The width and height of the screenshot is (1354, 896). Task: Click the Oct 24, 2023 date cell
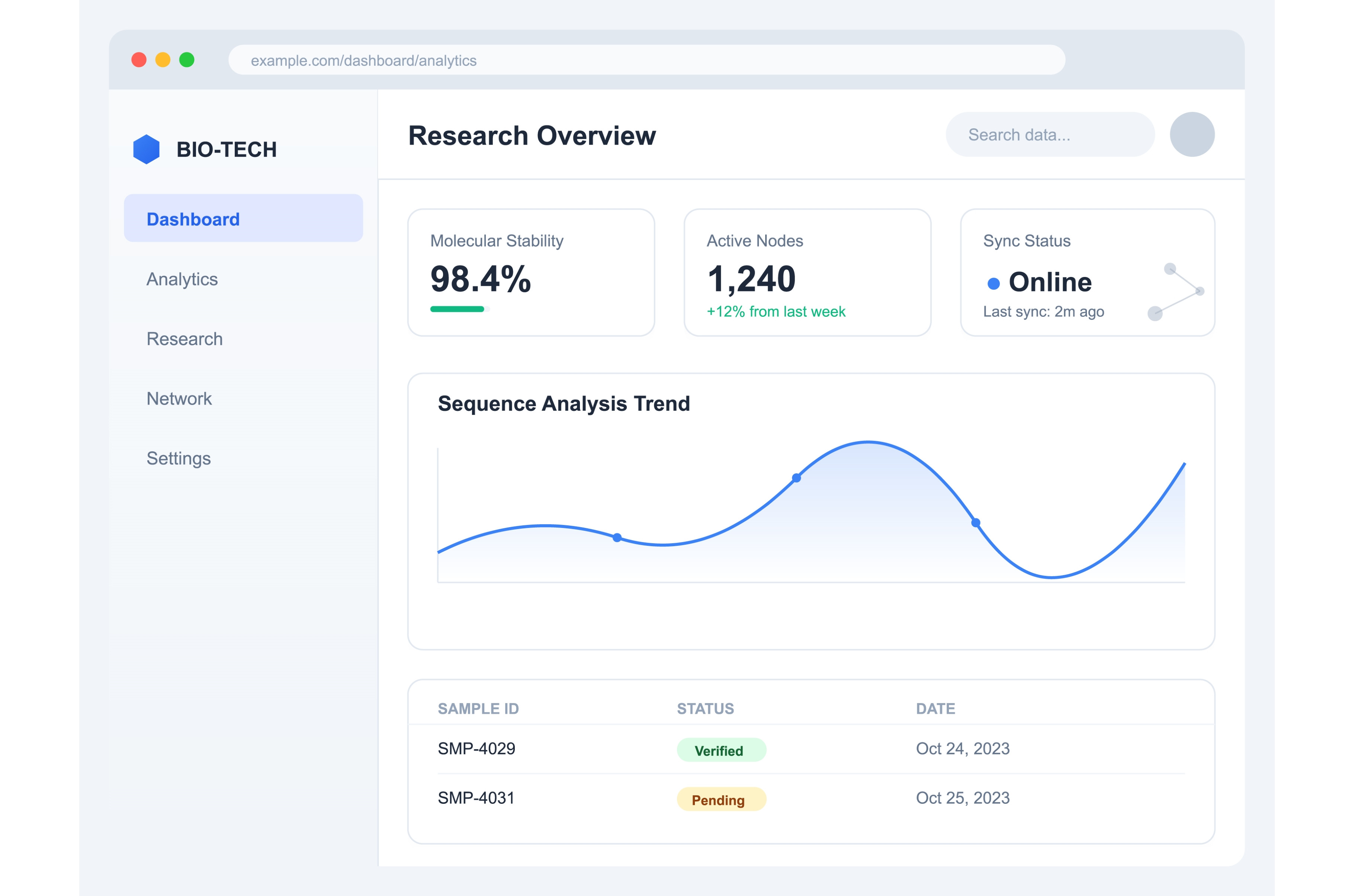click(962, 748)
